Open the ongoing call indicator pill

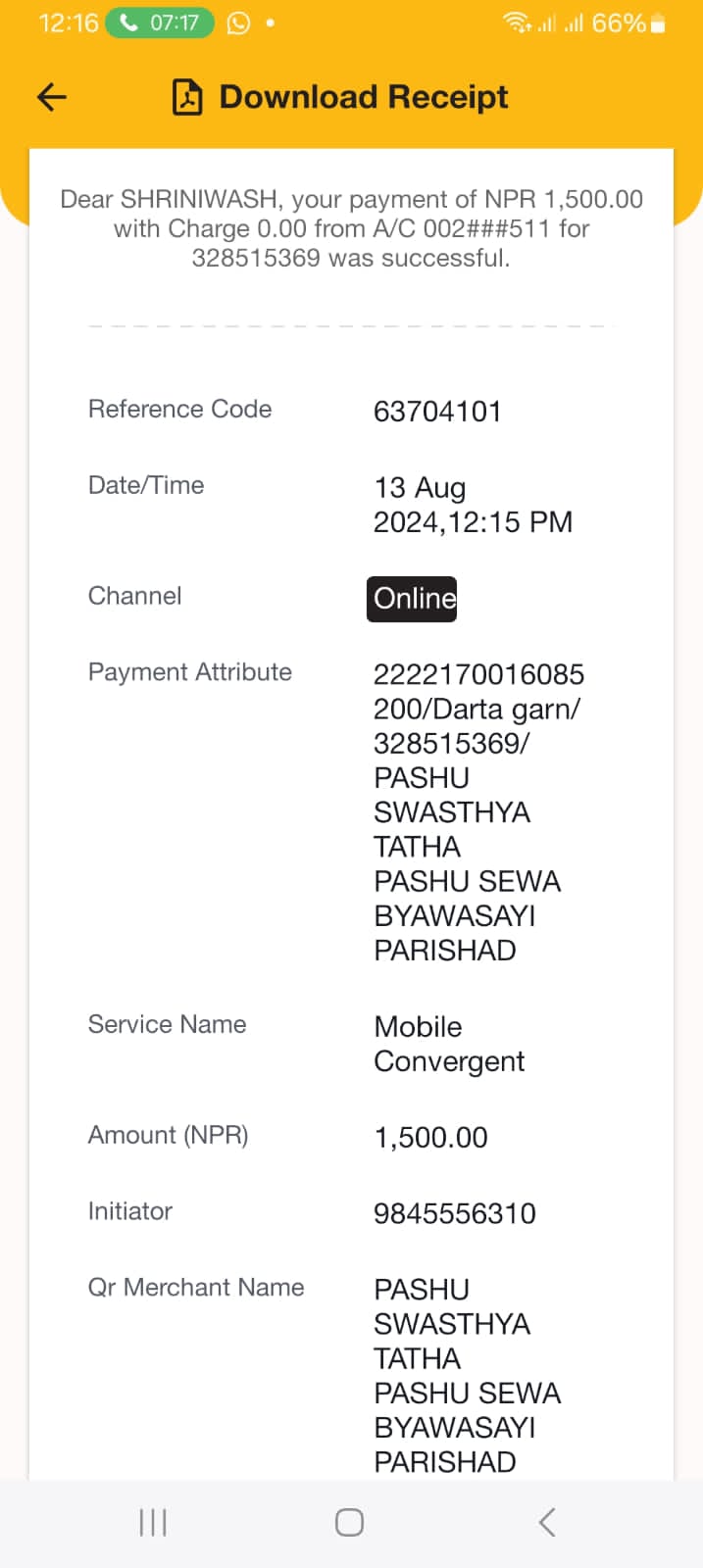[160, 23]
